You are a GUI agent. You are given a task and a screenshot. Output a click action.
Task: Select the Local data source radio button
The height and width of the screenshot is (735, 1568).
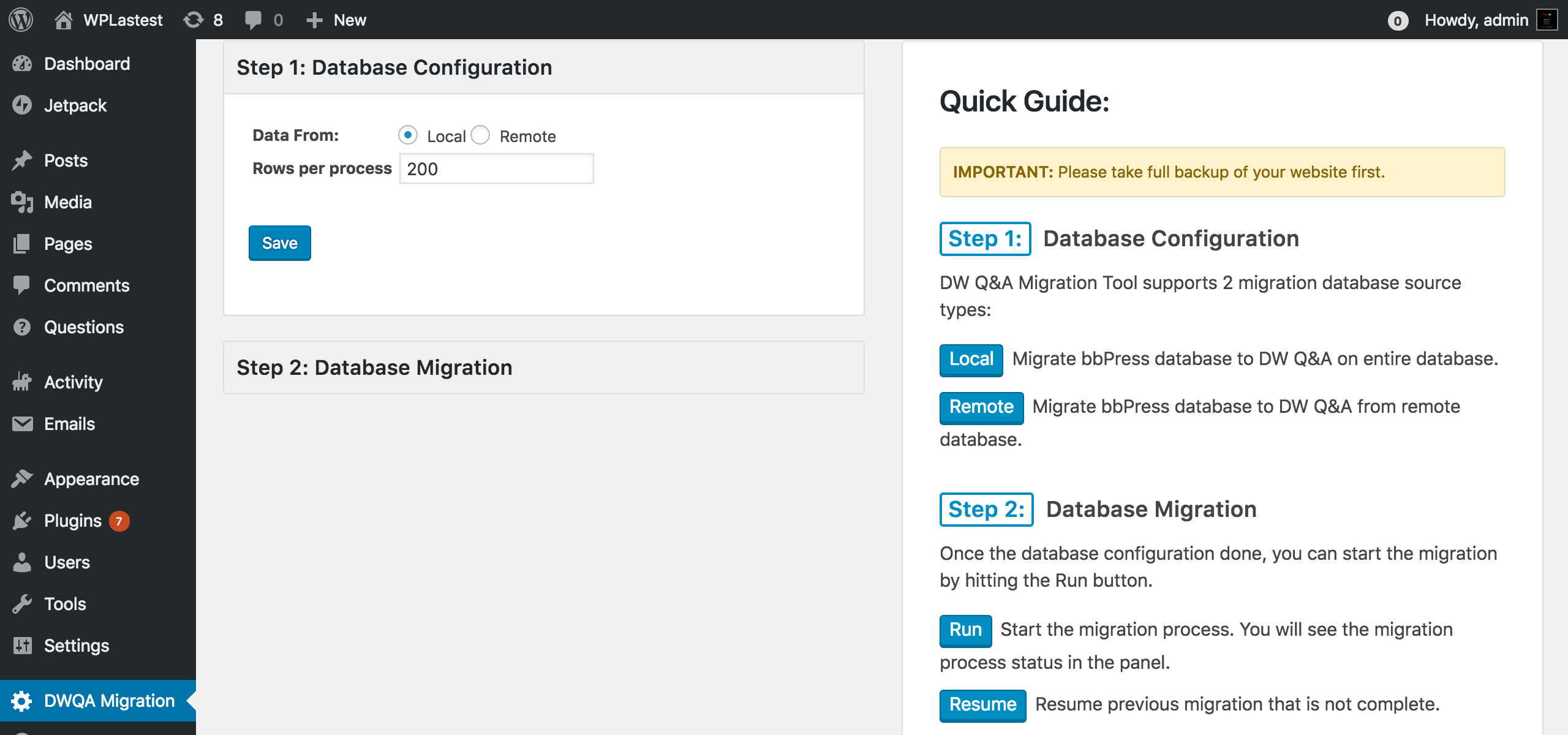407,135
